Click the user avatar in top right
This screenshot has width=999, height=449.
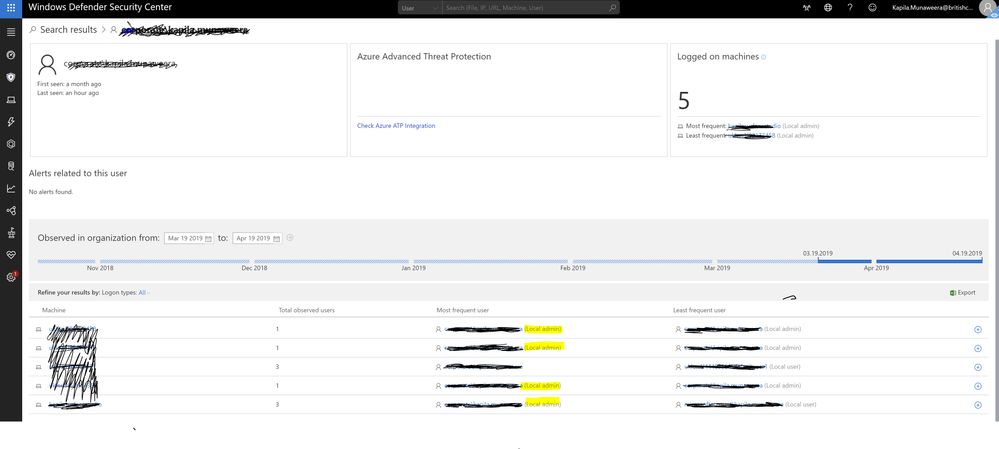(x=989, y=8)
